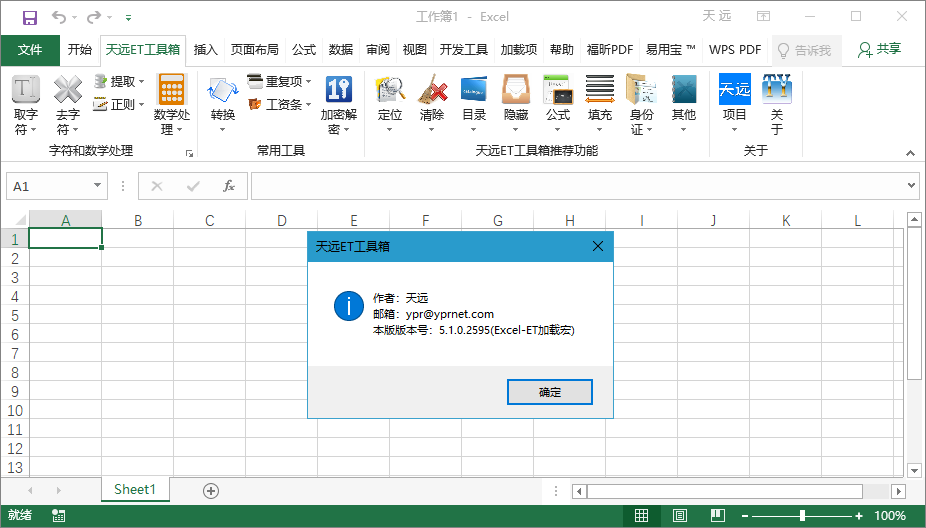Screen dimensions: 926x528
Task: Click the 提取 button
Action: [119, 82]
